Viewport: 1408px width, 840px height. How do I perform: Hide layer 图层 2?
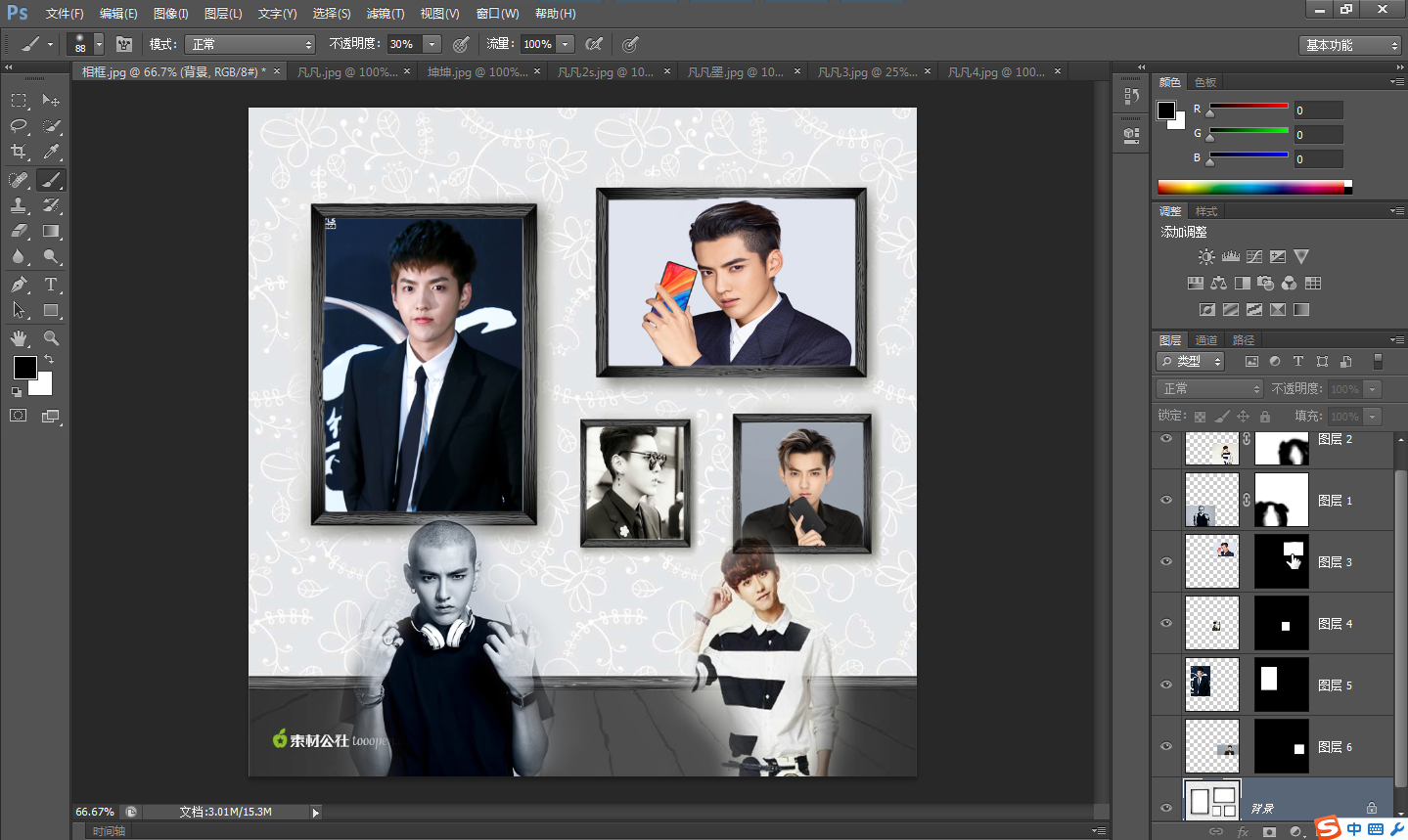[1166, 439]
